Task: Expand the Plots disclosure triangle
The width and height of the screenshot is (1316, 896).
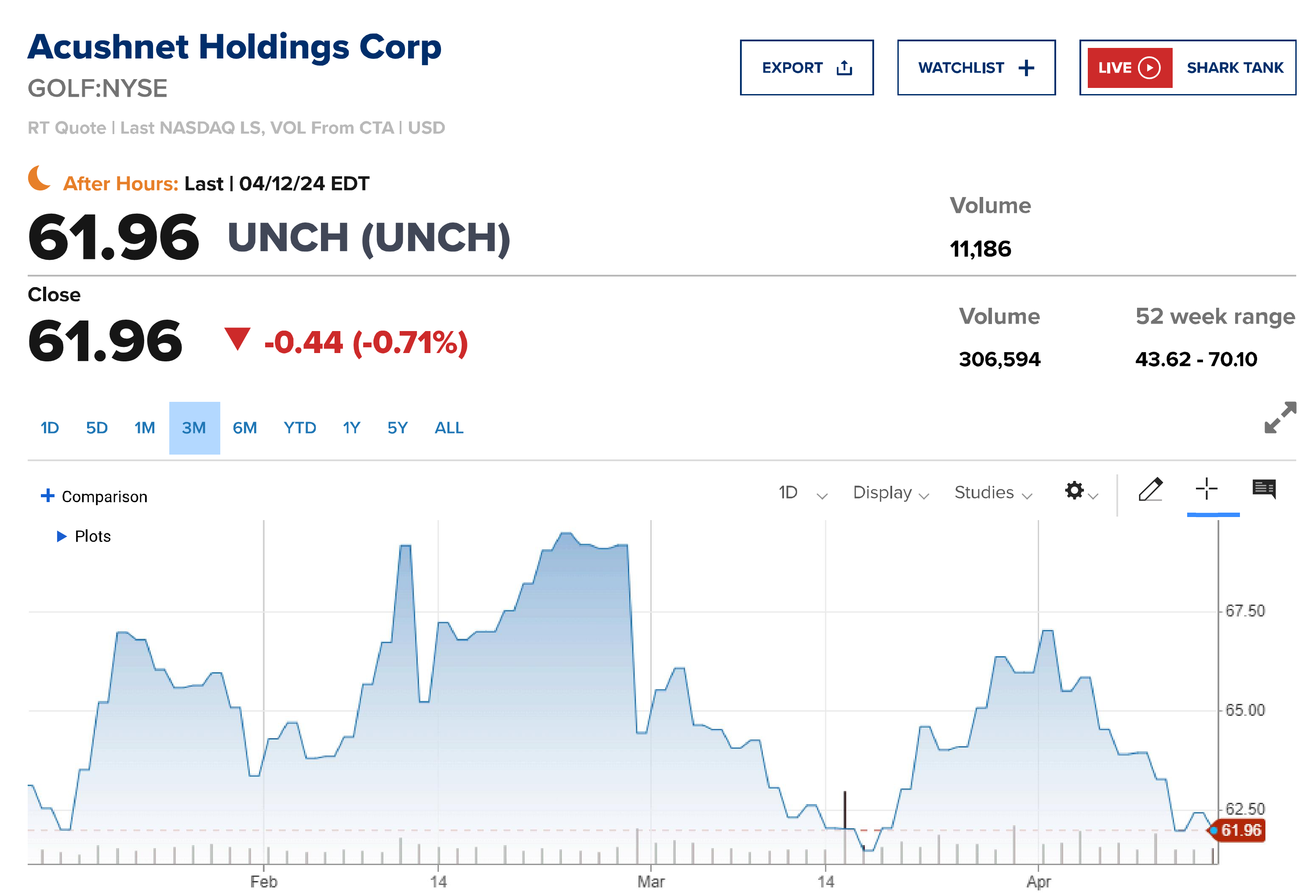Action: 62,536
